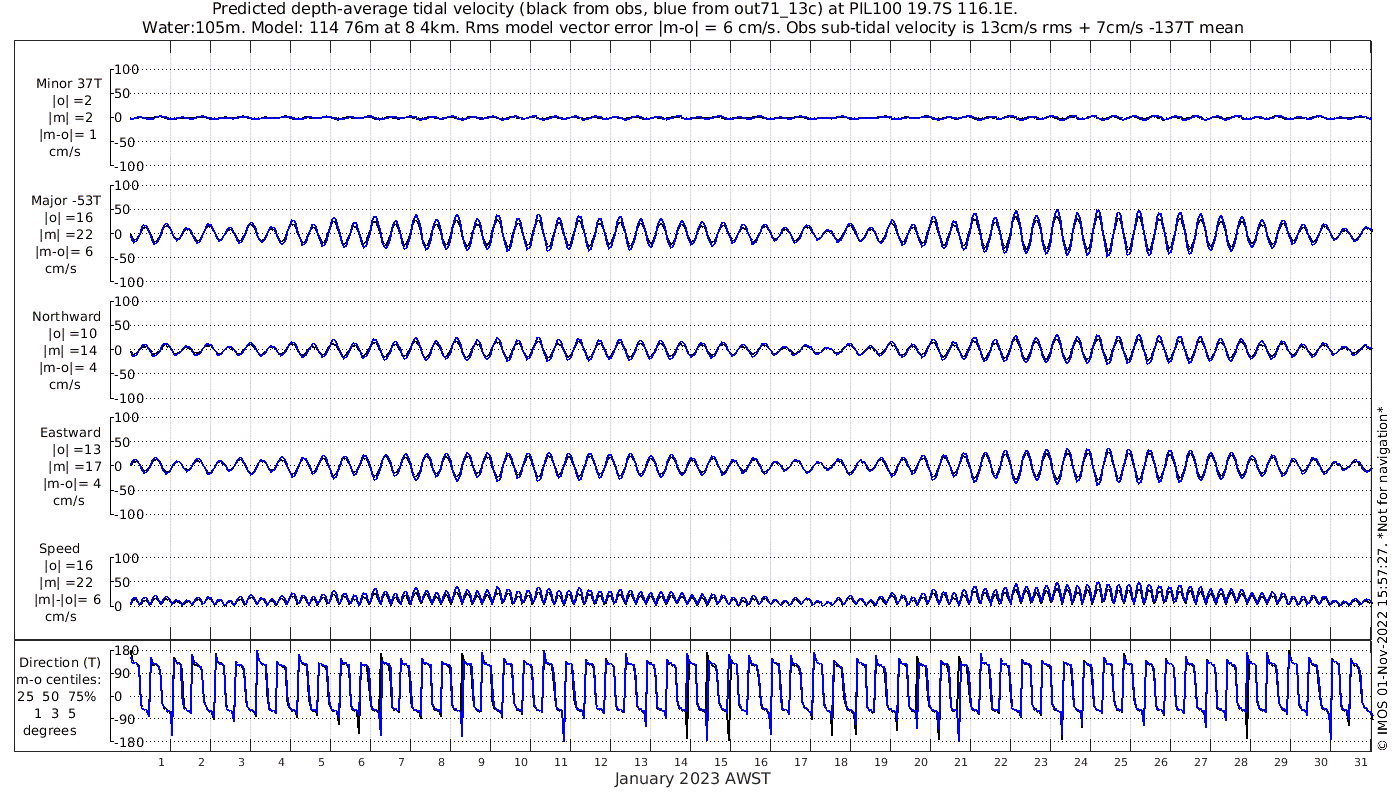Viewport: 1400px width, 800px height.
Task: Click the 'Speed' panel label
Action: pos(59,549)
